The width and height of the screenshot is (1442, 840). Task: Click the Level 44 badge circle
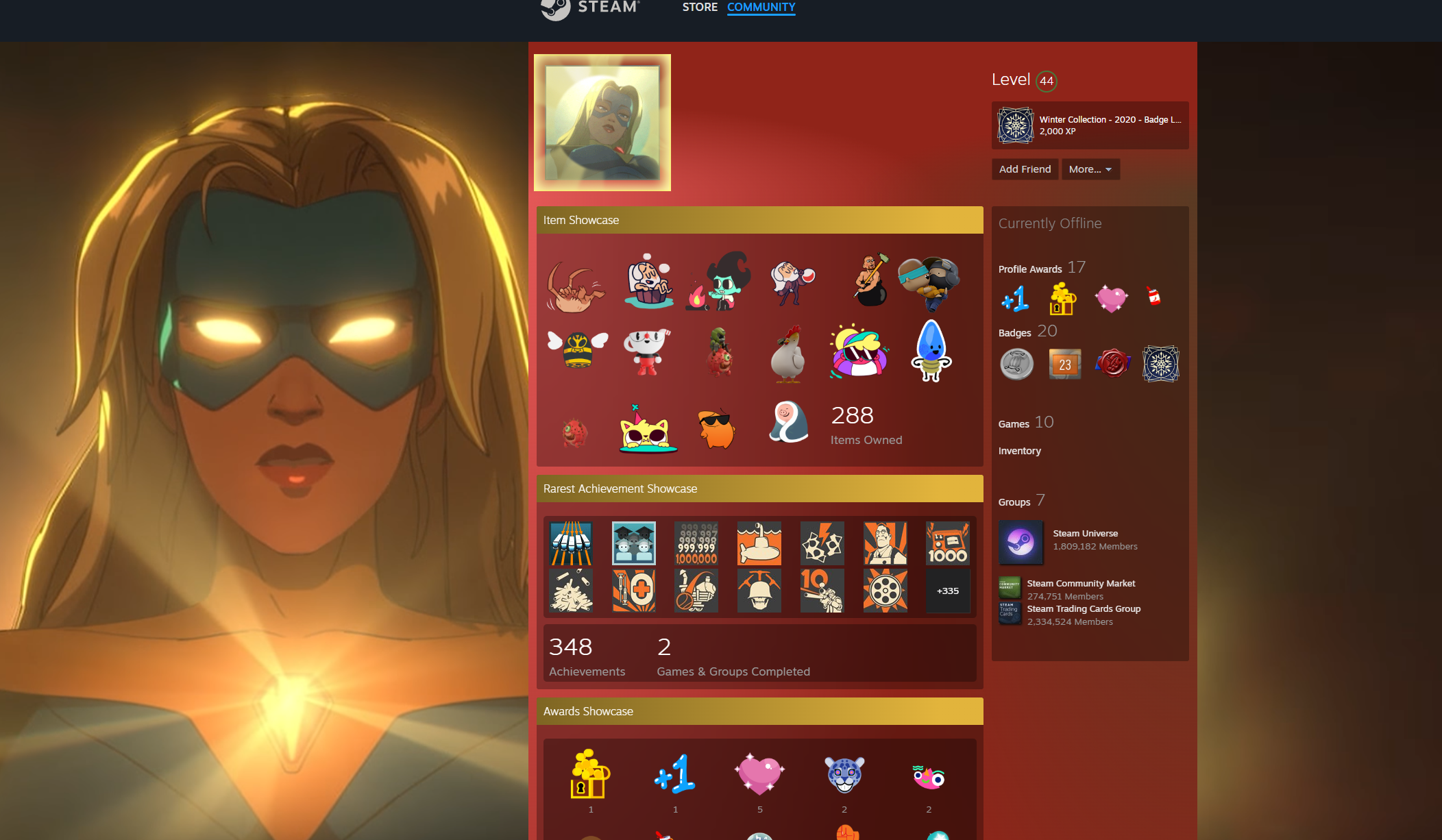pos(1046,81)
